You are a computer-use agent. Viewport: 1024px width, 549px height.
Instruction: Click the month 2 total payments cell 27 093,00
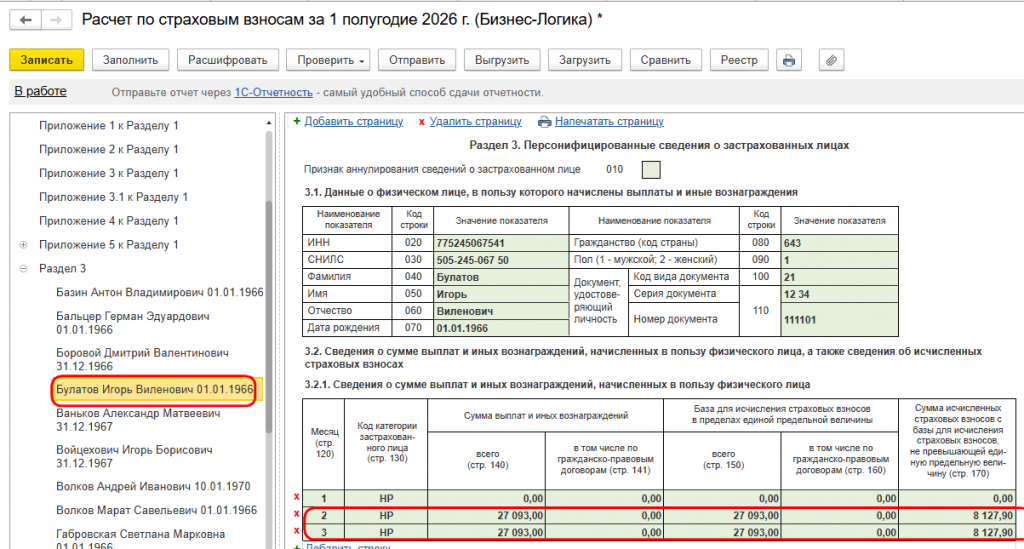pyautogui.click(x=487, y=515)
